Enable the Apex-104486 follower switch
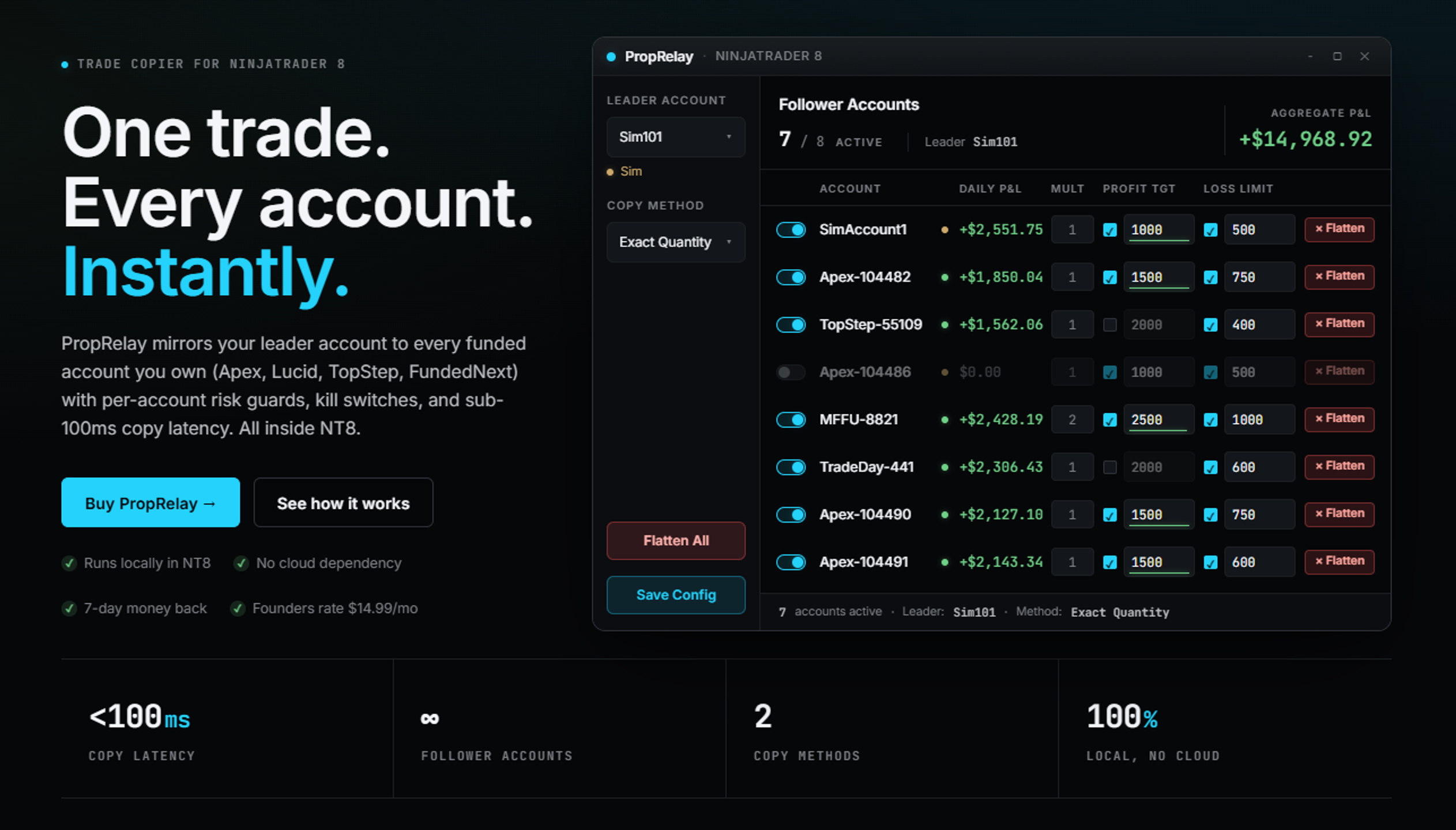1456x830 pixels. pos(791,372)
